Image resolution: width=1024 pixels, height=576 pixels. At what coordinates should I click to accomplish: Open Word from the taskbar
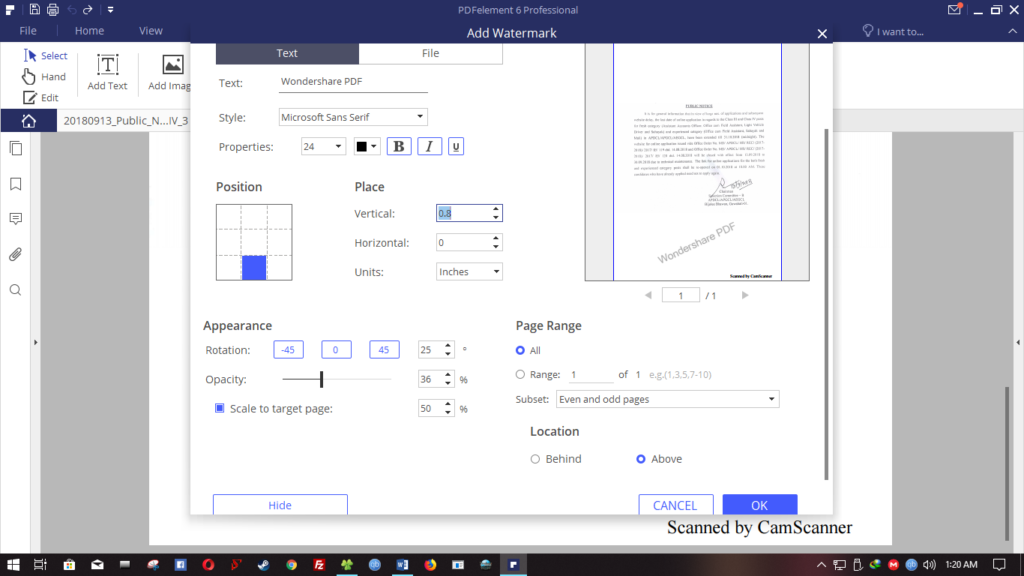pos(402,564)
